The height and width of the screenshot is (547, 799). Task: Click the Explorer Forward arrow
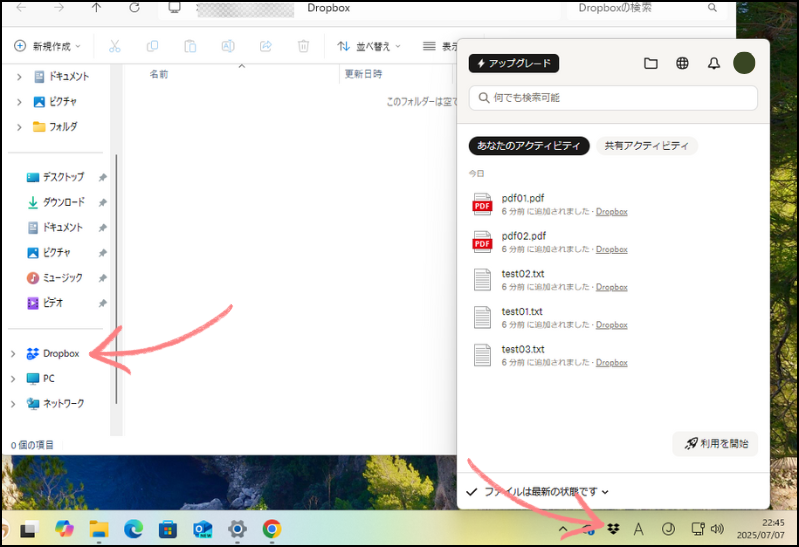(x=59, y=8)
